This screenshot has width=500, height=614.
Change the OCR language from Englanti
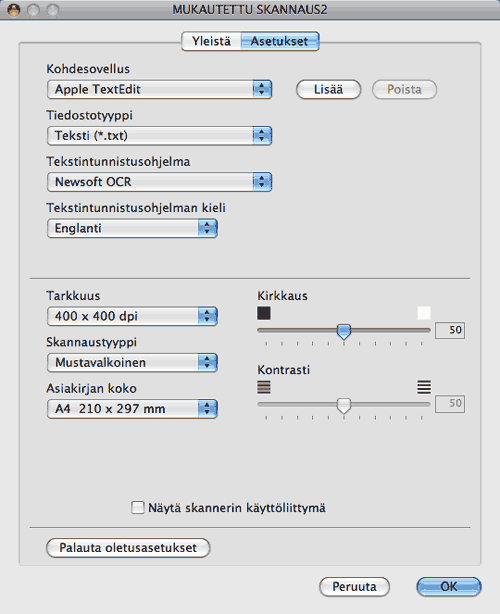[132, 228]
